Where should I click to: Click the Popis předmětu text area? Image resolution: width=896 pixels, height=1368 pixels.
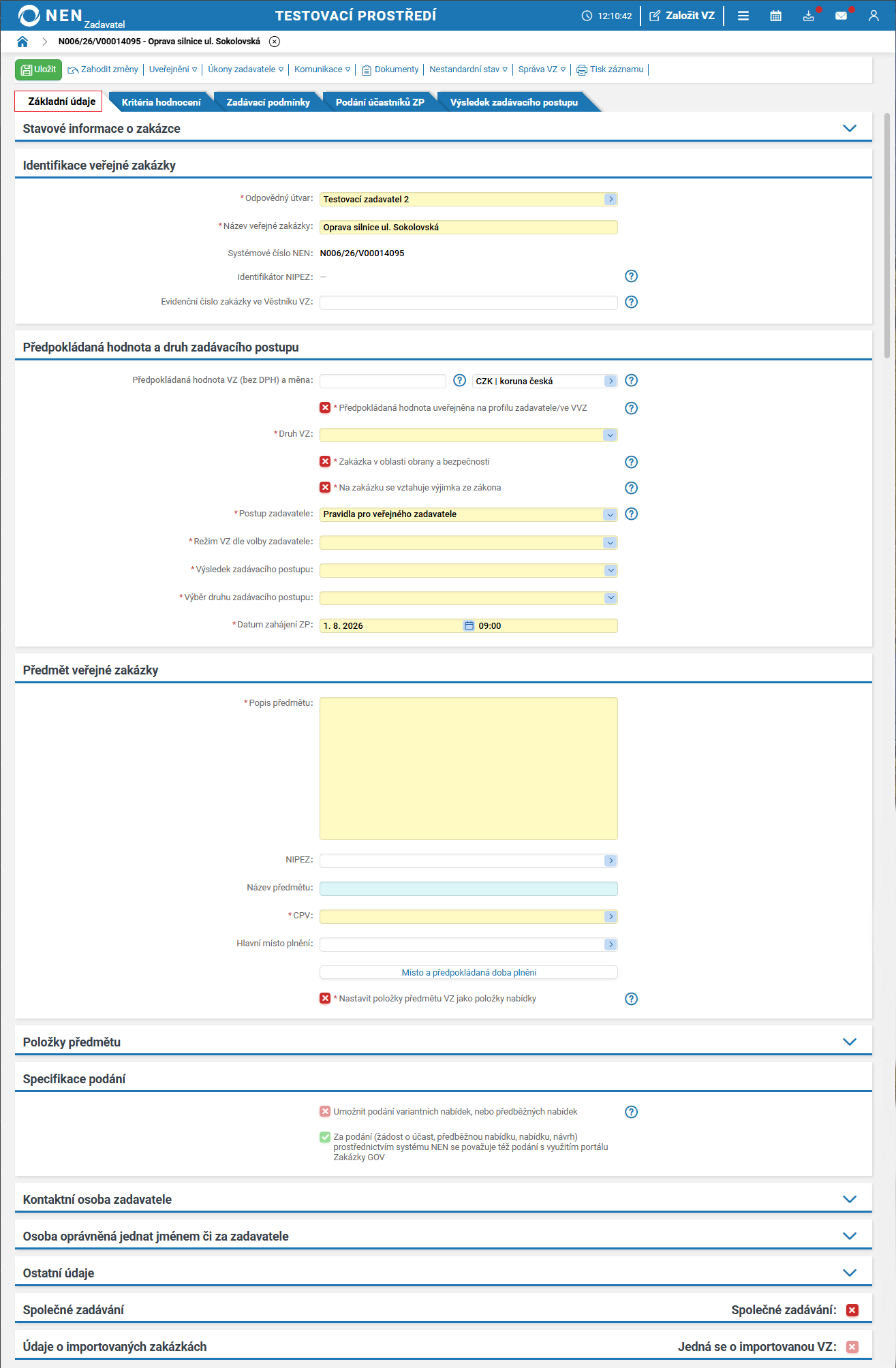[x=469, y=768]
